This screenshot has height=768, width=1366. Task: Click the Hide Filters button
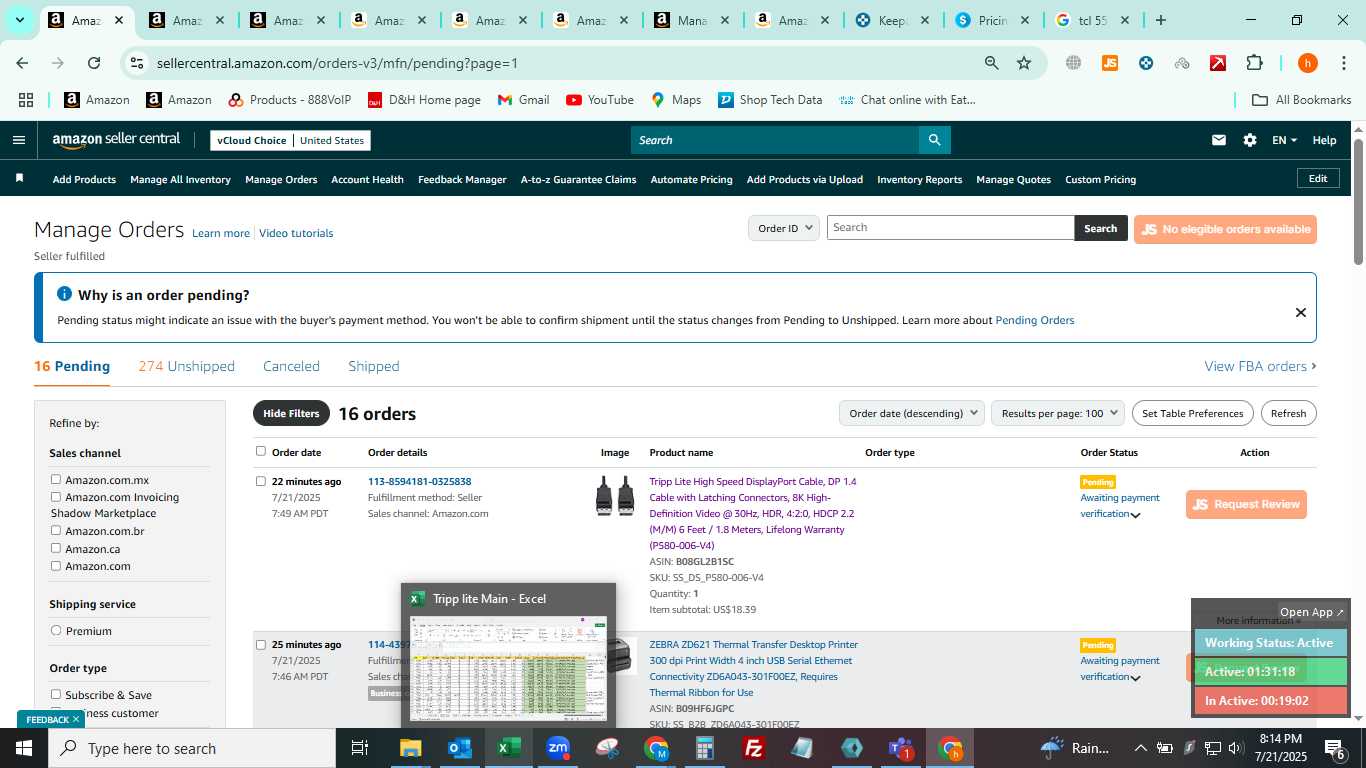[291, 413]
